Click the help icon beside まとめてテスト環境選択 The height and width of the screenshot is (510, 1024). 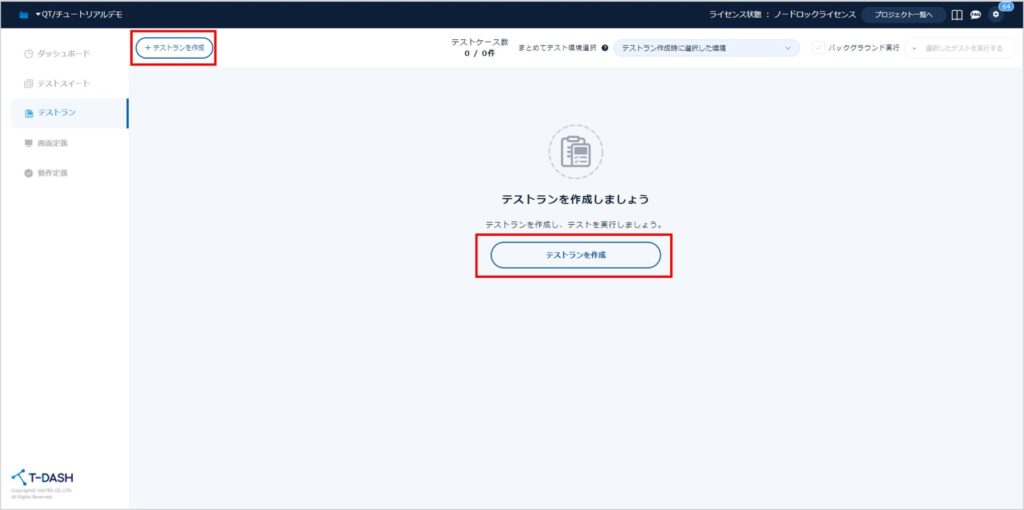click(605, 48)
